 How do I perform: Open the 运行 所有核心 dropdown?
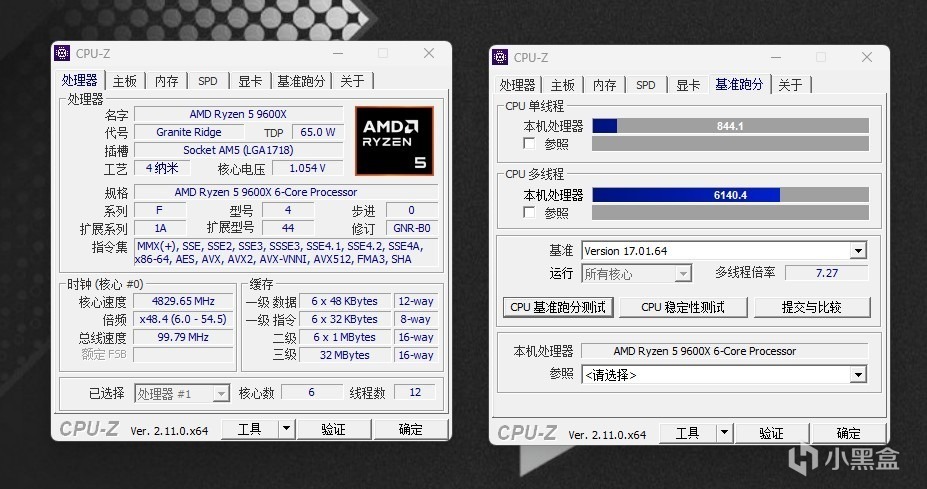point(683,274)
